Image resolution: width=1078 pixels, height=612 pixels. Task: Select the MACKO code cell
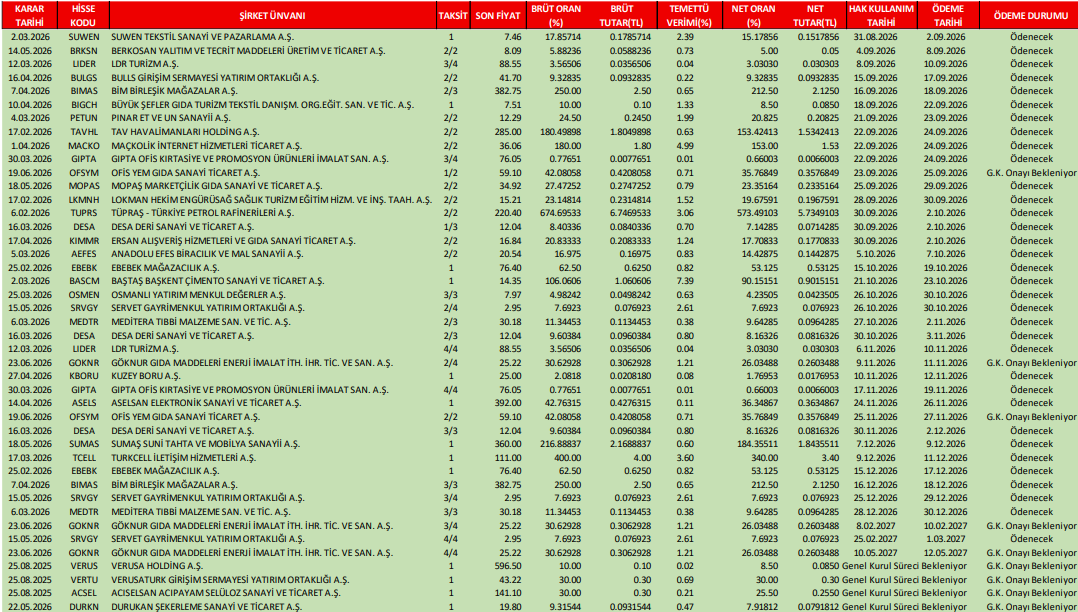coord(85,145)
